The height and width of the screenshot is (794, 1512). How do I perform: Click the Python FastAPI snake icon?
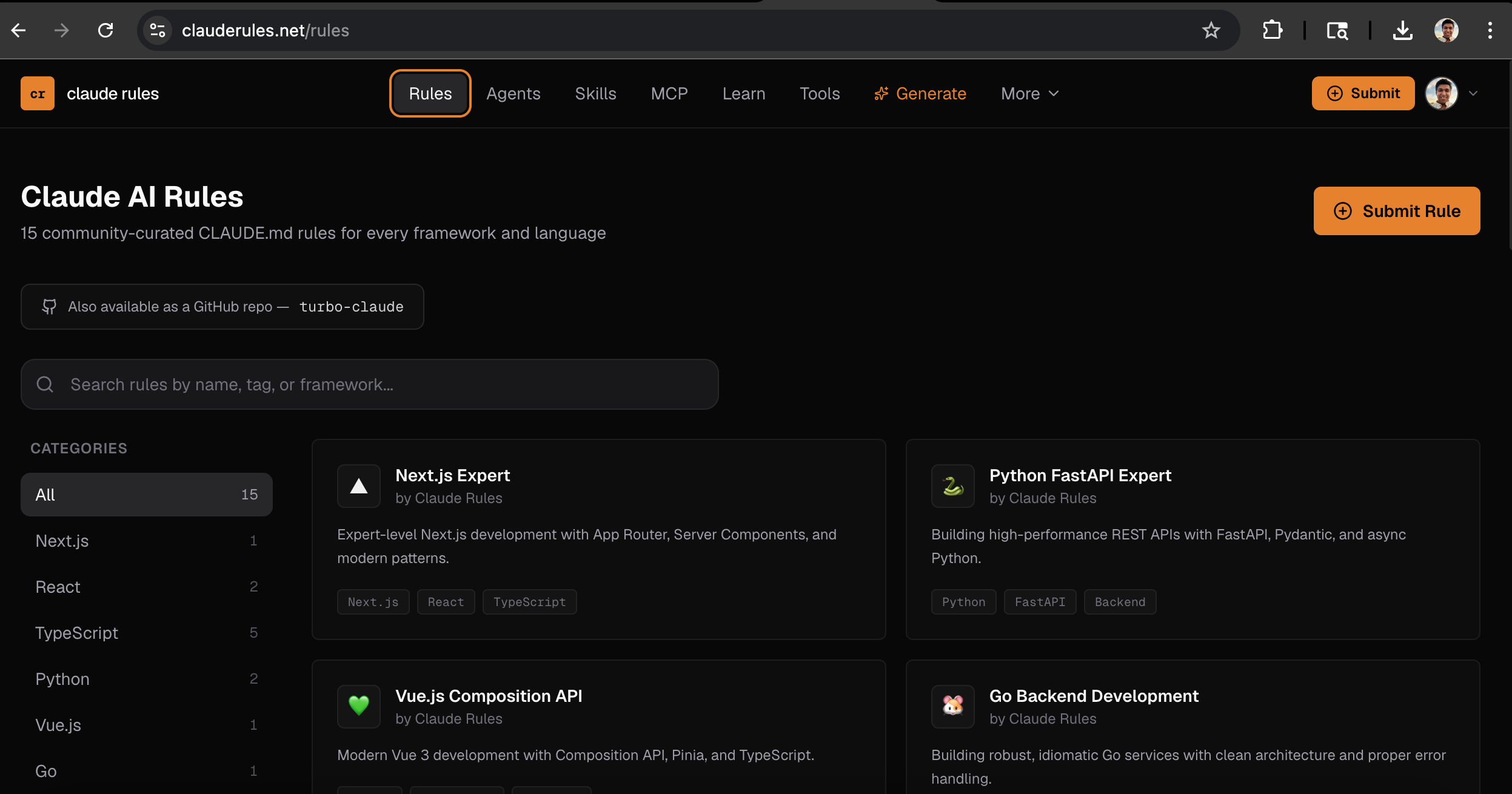point(953,486)
